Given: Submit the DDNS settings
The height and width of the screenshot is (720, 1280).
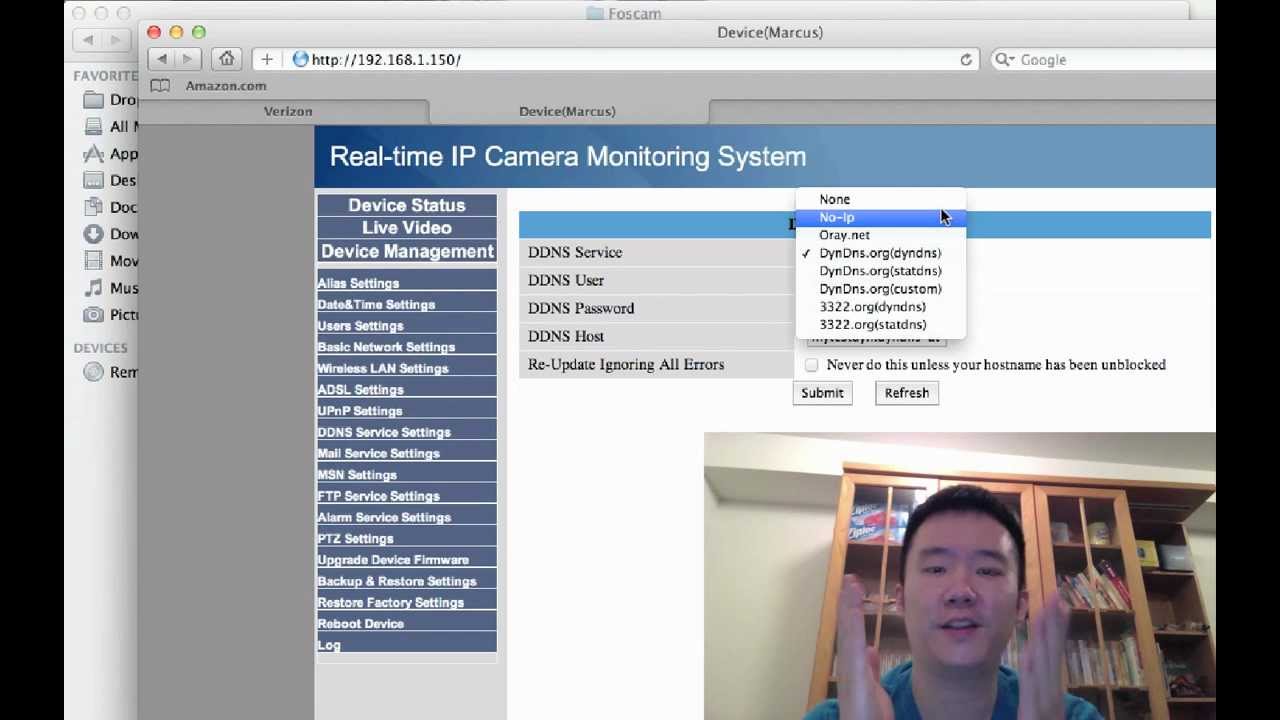Looking at the screenshot, I should (822, 393).
